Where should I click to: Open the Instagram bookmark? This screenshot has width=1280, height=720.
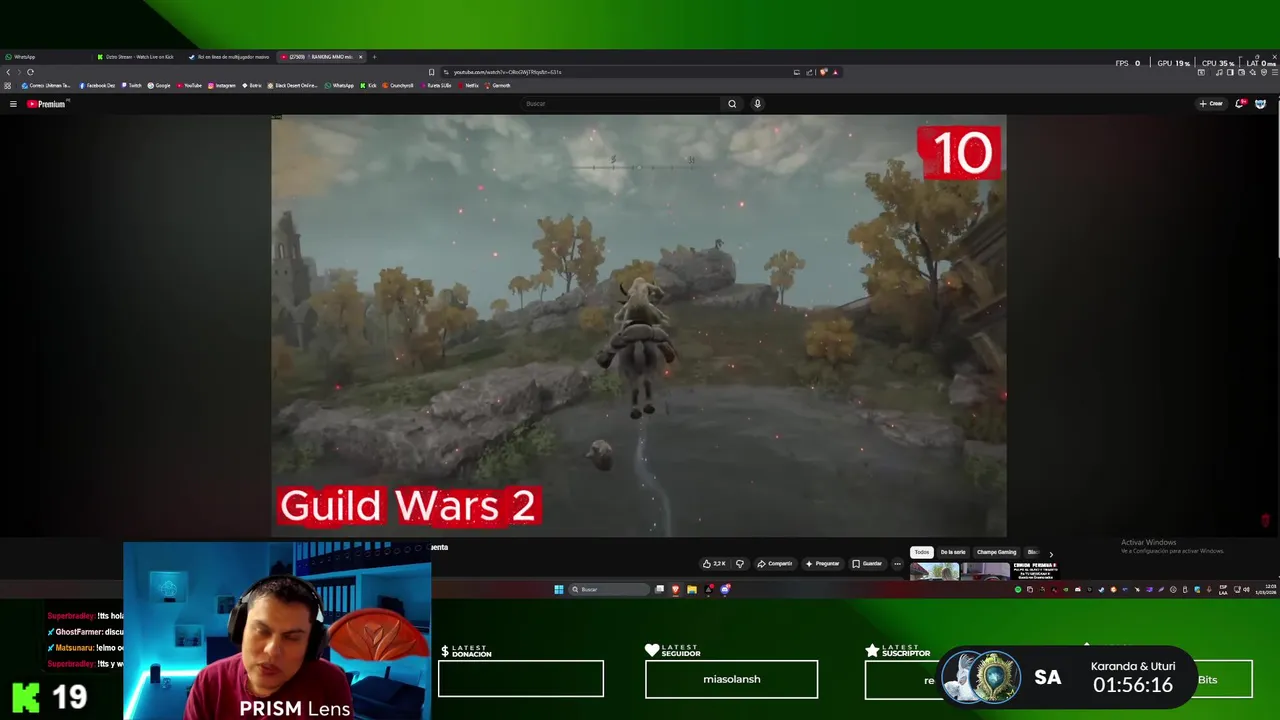pyautogui.click(x=222, y=85)
